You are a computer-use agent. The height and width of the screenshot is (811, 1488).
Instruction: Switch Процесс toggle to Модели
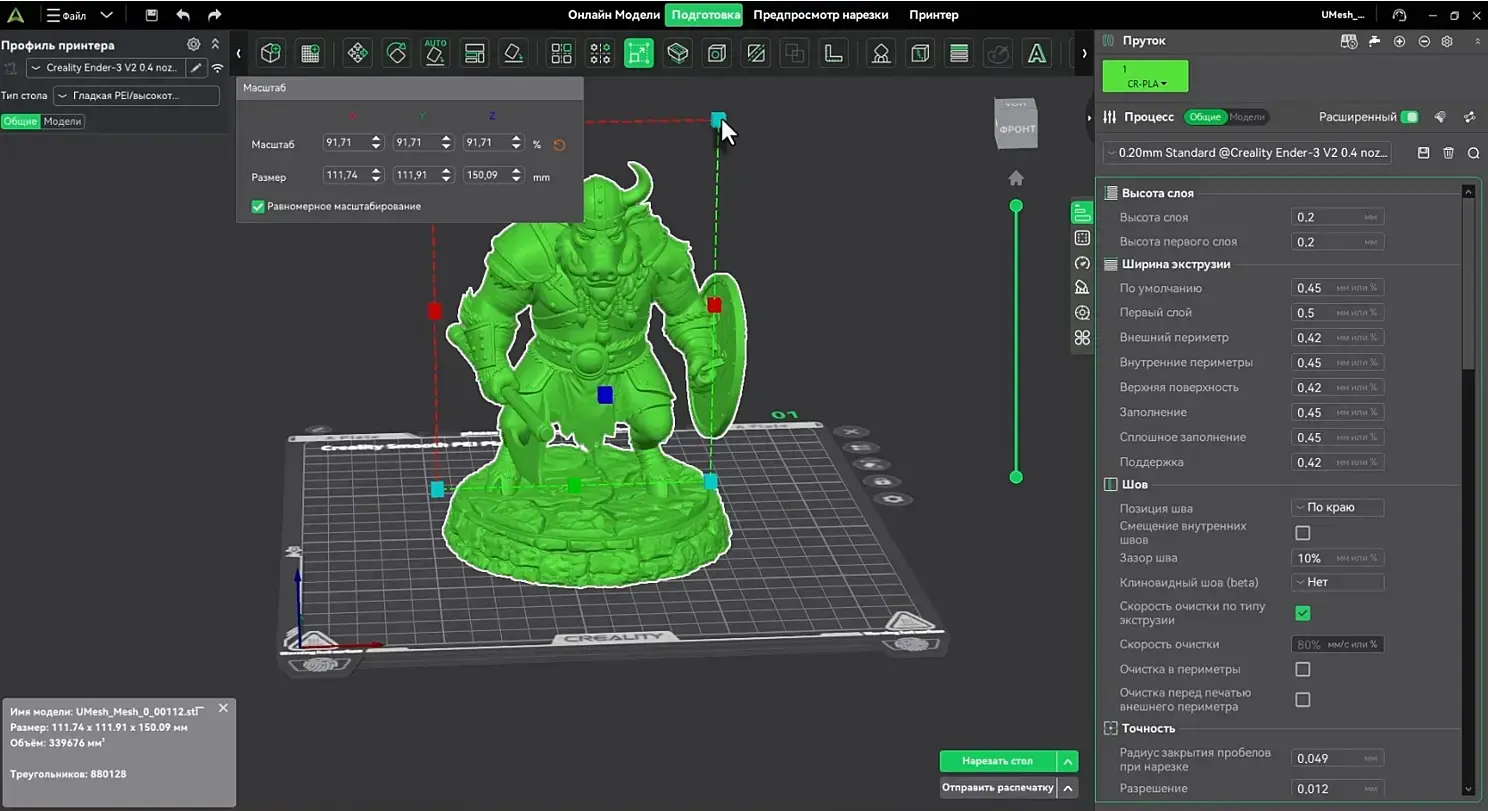pyautogui.click(x=1247, y=117)
